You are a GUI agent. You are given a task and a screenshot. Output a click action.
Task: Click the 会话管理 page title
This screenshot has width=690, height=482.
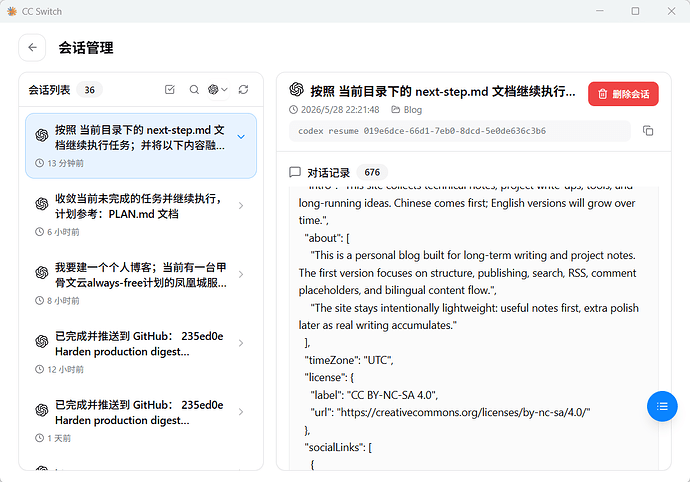click(x=86, y=48)
